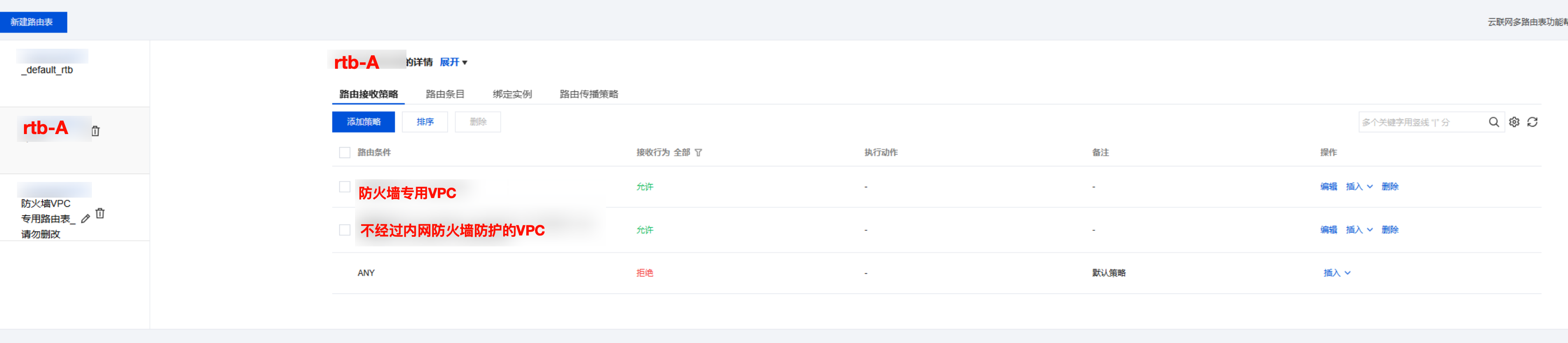Check the 防火墙专用VPC row checkbox
The image size is (1568, 343).
pyautogui.click(x=345, y=187)
